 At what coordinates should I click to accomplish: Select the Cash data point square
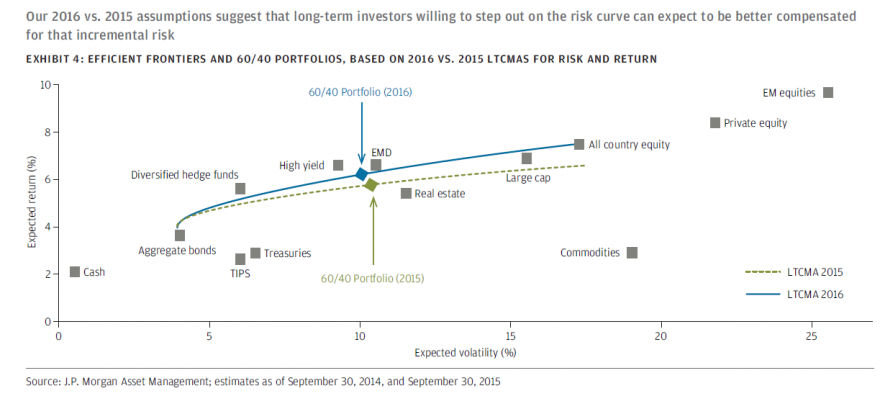pyautogui.click(x=75, y=272)
